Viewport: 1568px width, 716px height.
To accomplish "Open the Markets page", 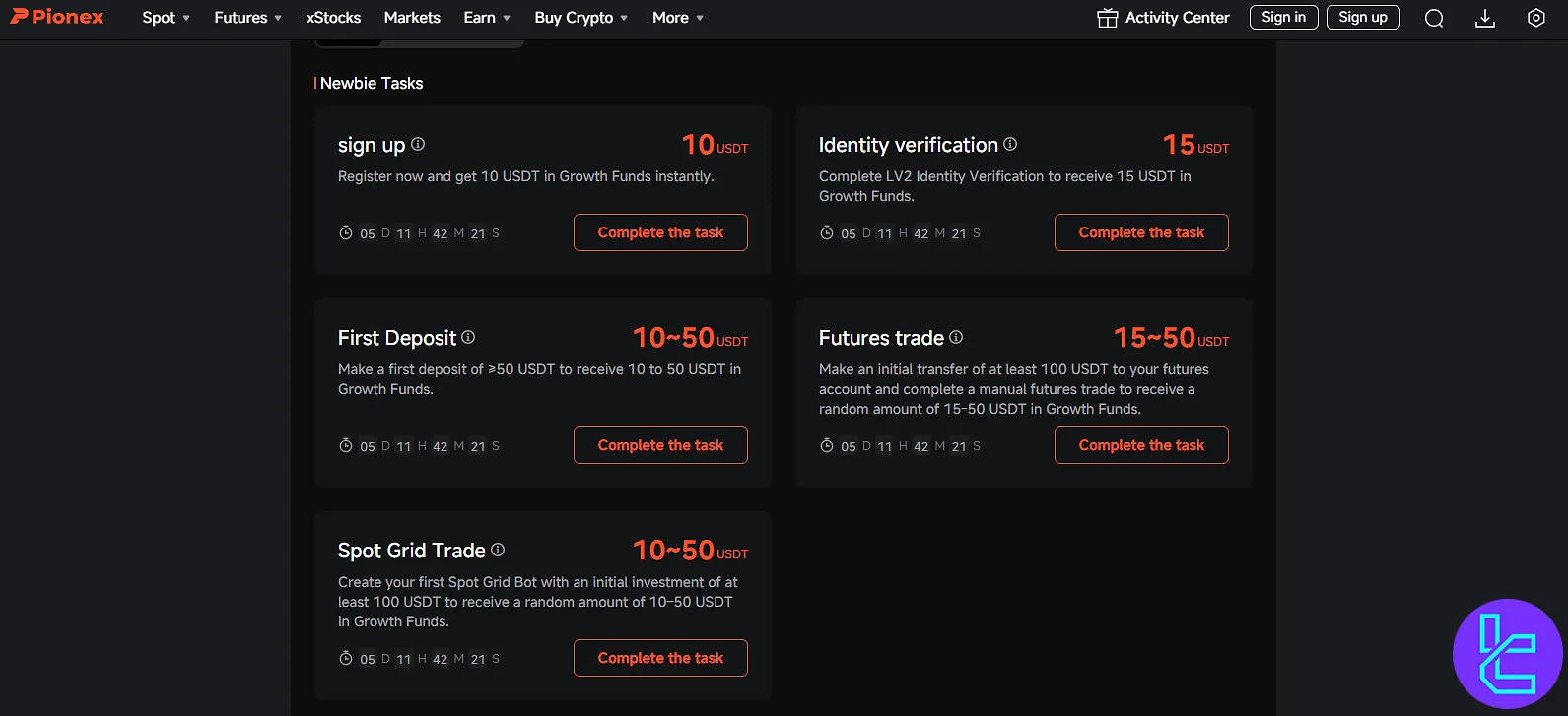I will pos(412,18).
